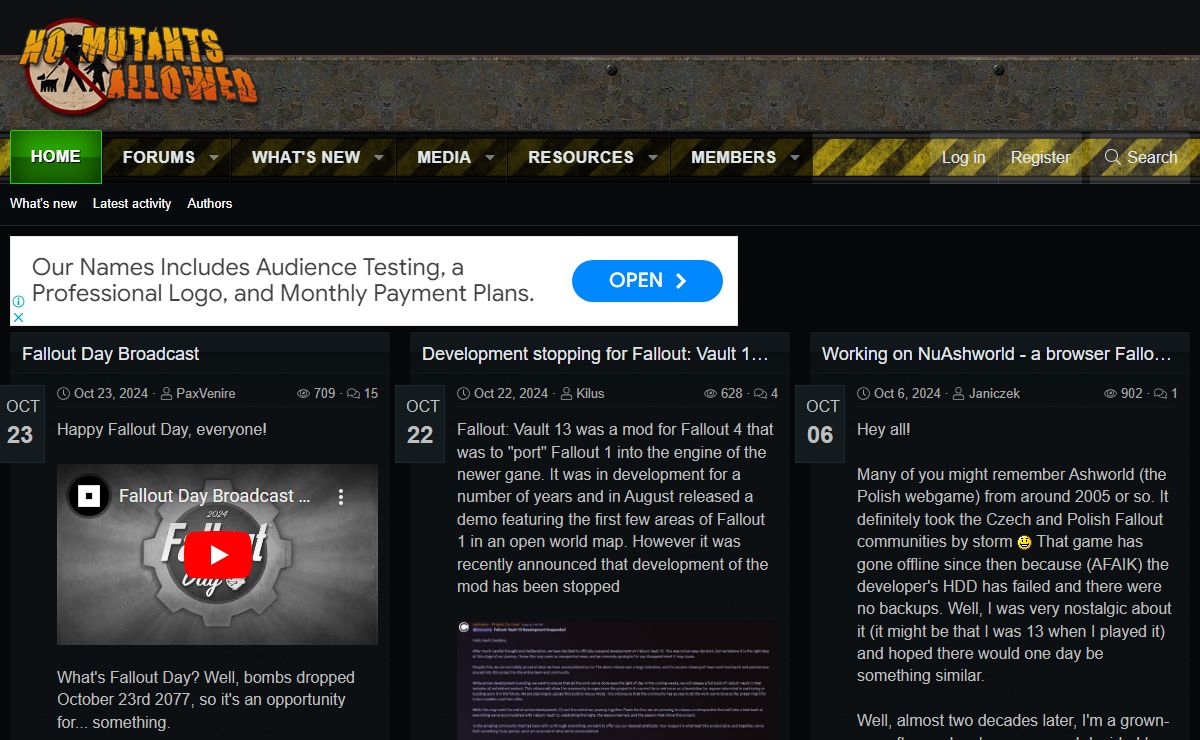1200x740 pixels.
Task: Open author Kilus's profile
Action: tap(590, 393)
